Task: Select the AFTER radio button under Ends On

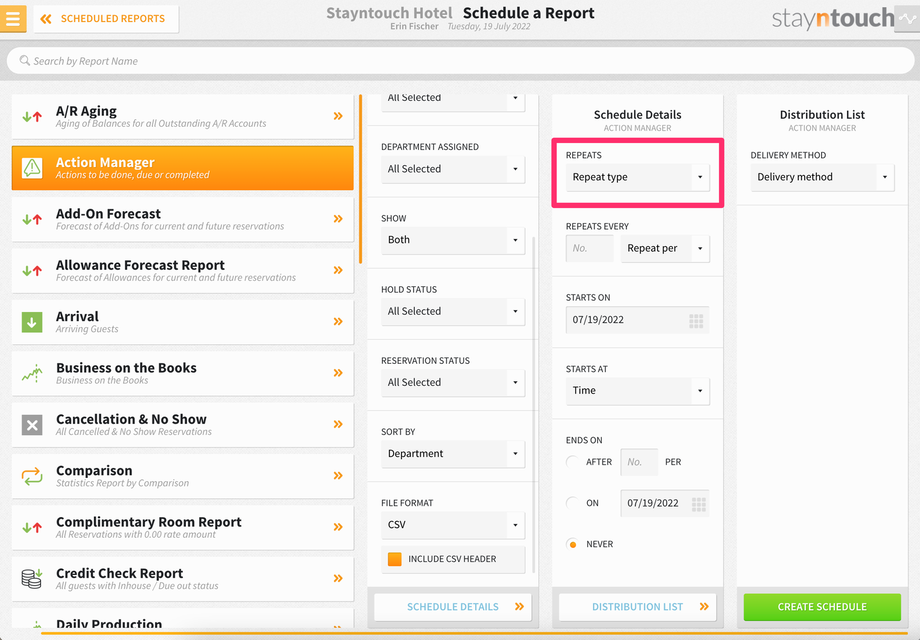Action: (x=573, y=462)
